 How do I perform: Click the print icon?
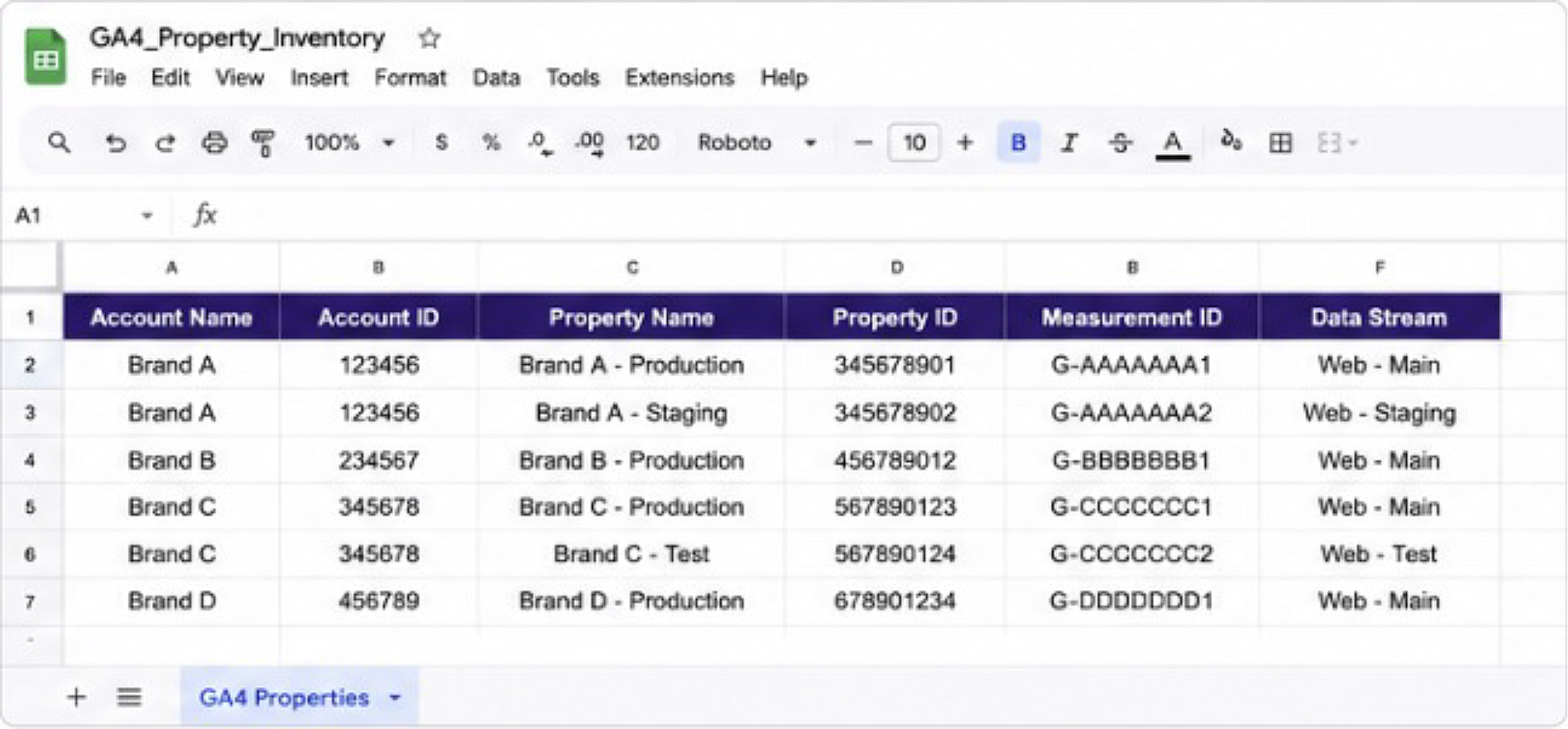pyautogui.click(x=214, y=143)
